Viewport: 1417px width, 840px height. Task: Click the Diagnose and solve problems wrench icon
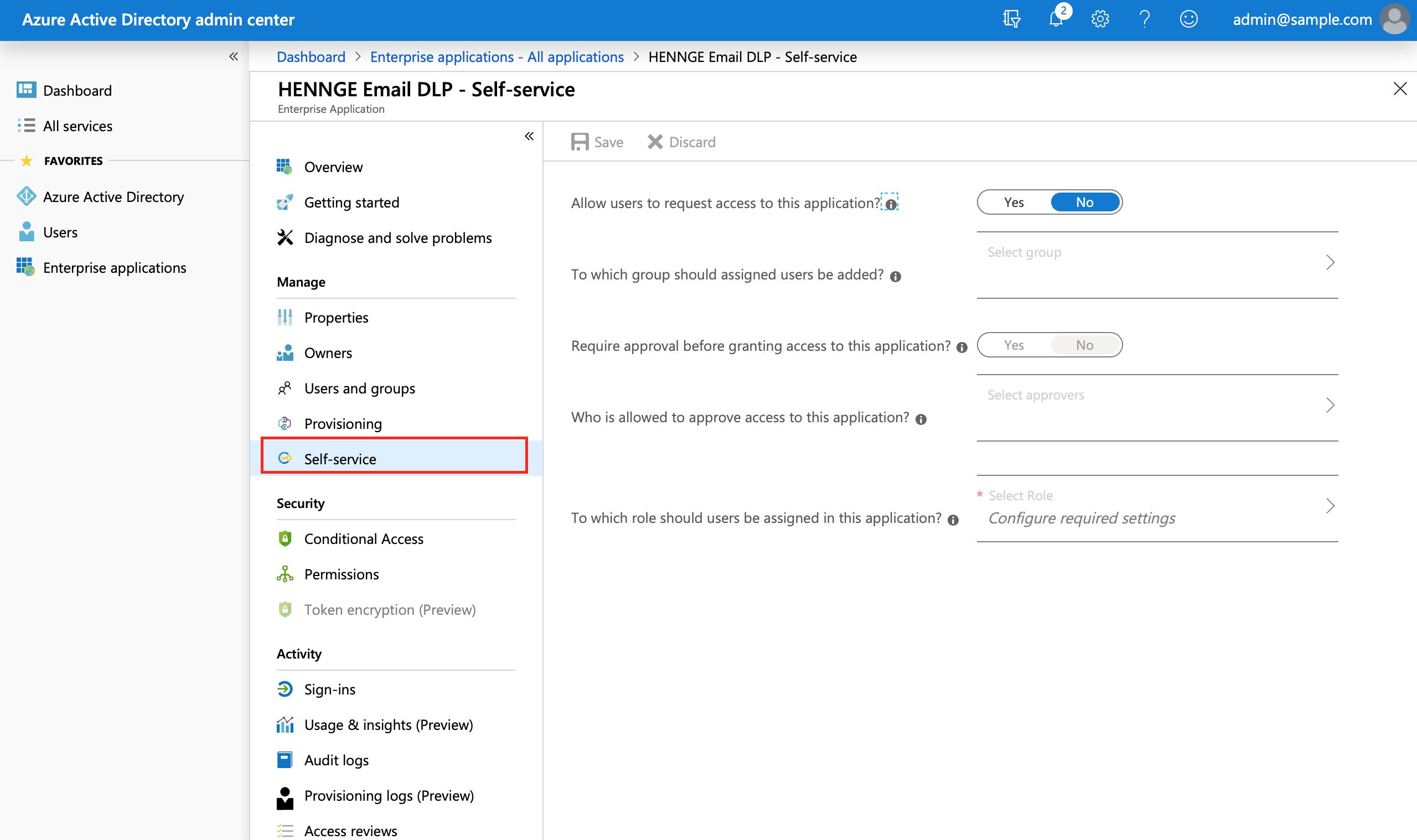285,237
